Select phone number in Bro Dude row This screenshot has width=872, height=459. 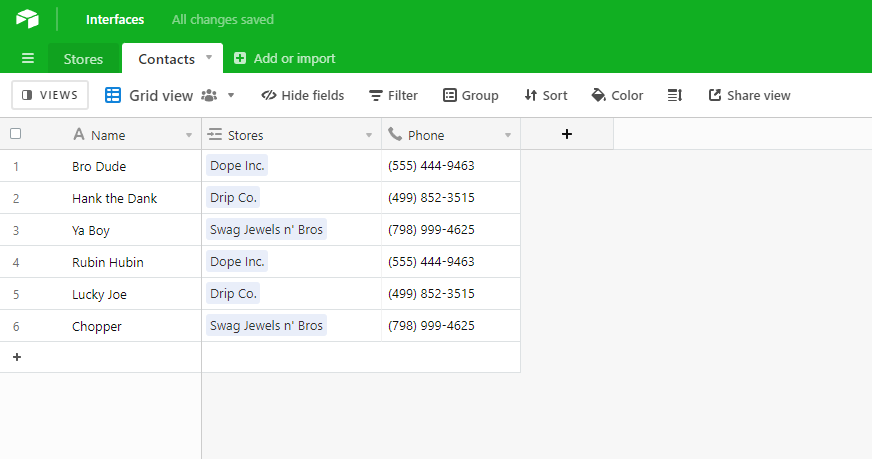click(x=432, y=165)
